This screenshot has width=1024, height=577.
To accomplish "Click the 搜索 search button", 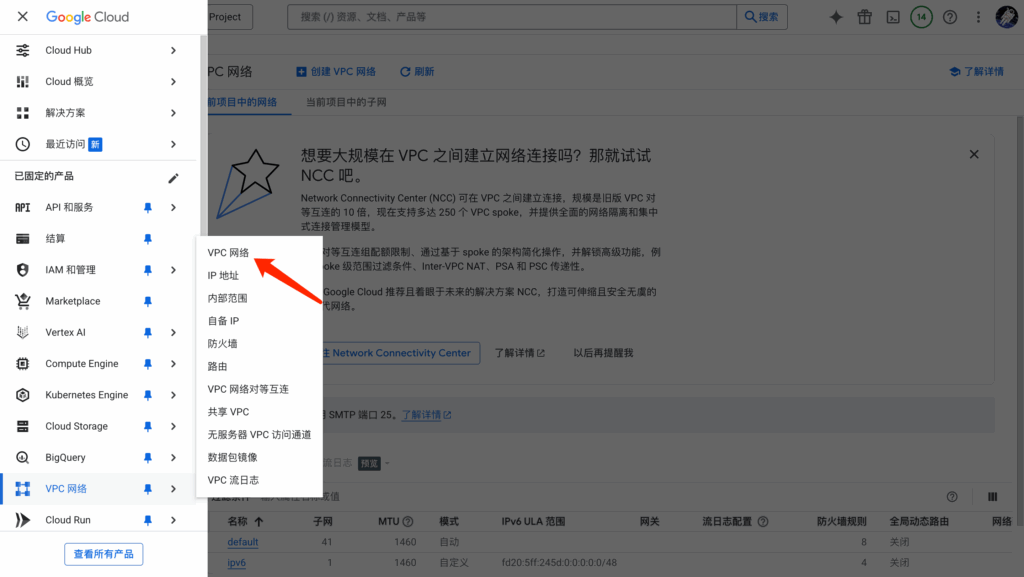I will (x=762, y=17).
